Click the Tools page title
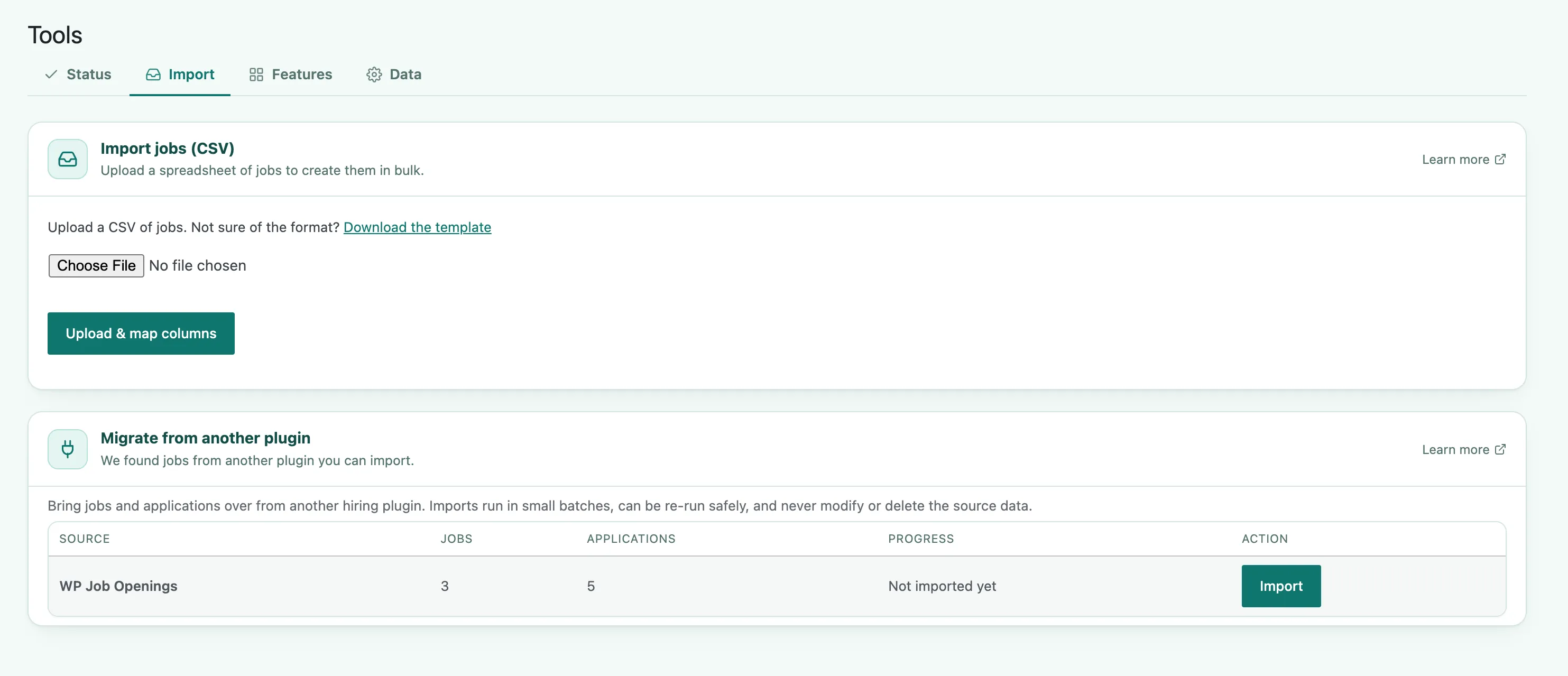Image resolution: width=1568 pixels, height=676 pixels. click(x=55, y=35)
